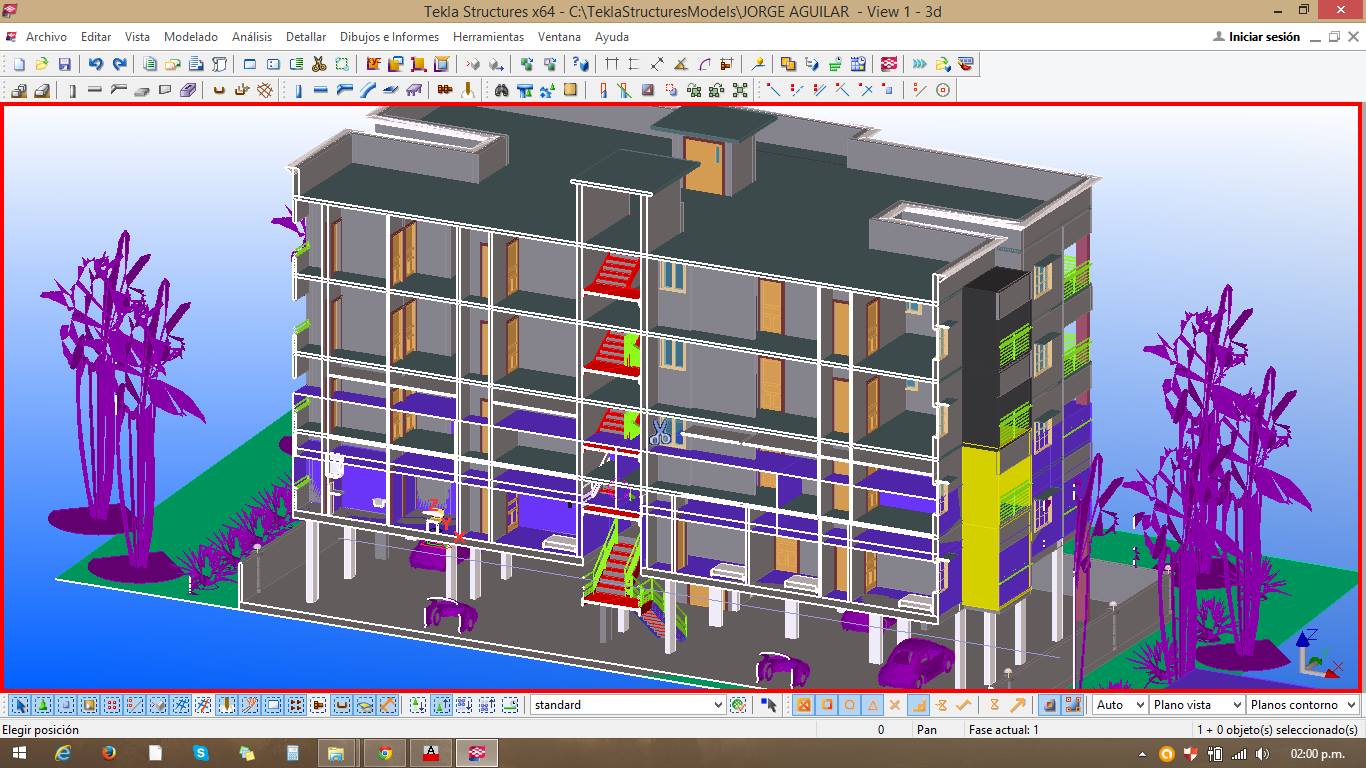
Task: Open the 'Planos contorno' dropdown
Action: pos(1351,705)
